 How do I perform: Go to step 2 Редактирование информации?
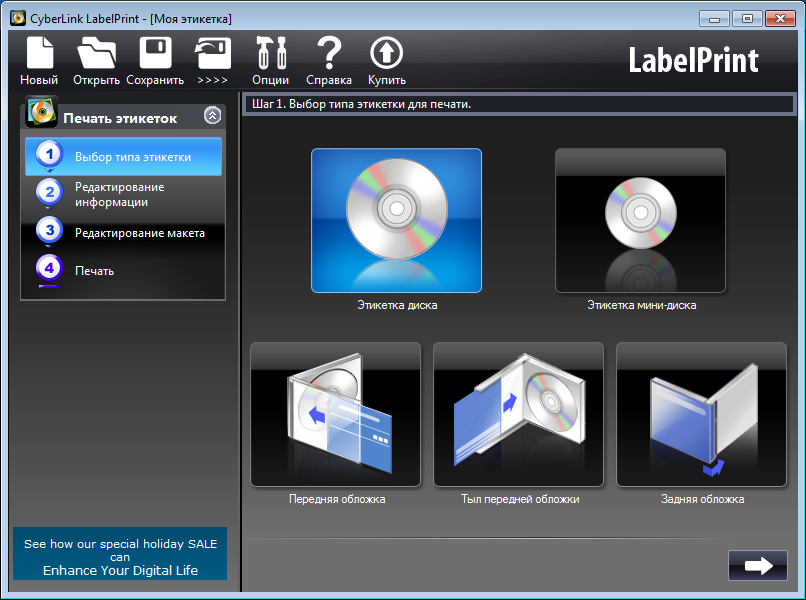(123, 194)
